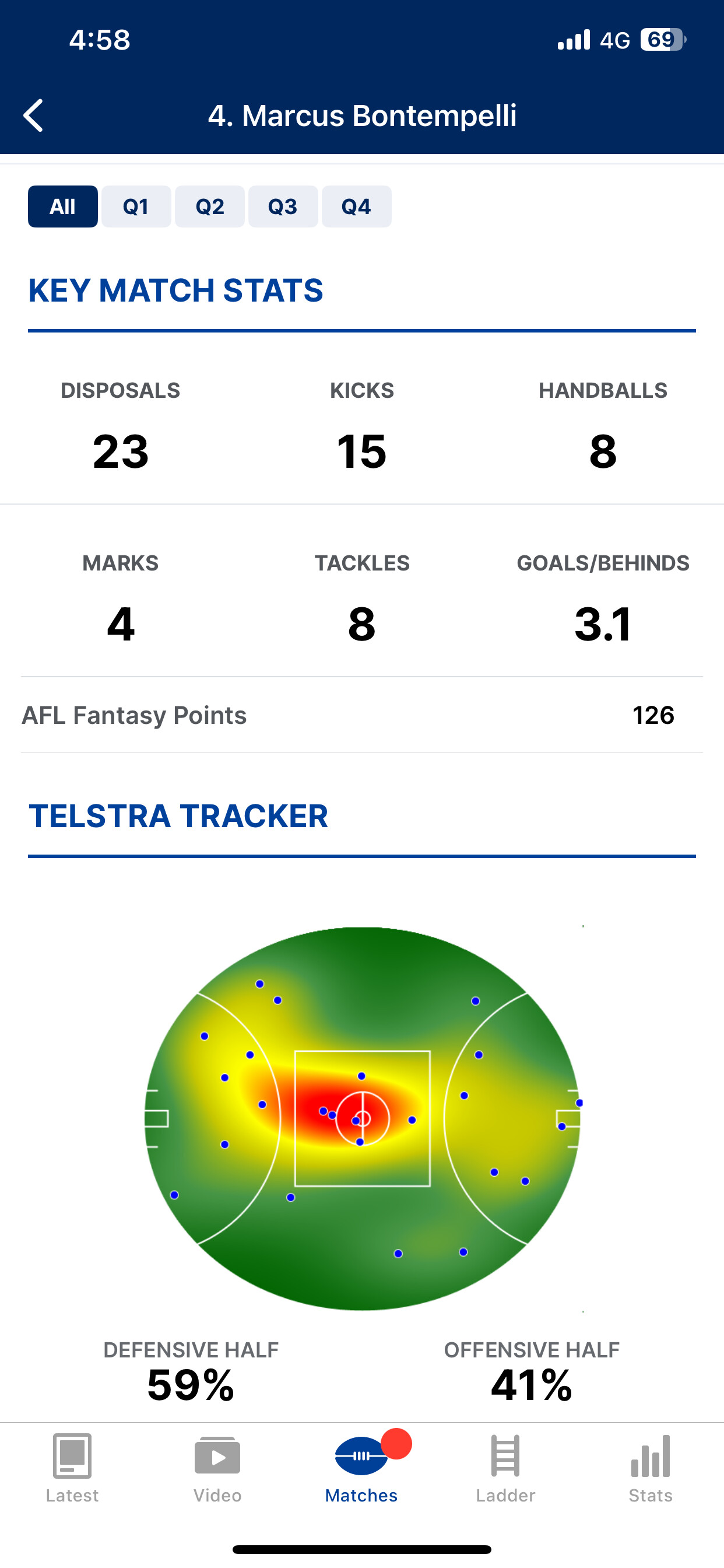Select the All quarters filter

63,206
